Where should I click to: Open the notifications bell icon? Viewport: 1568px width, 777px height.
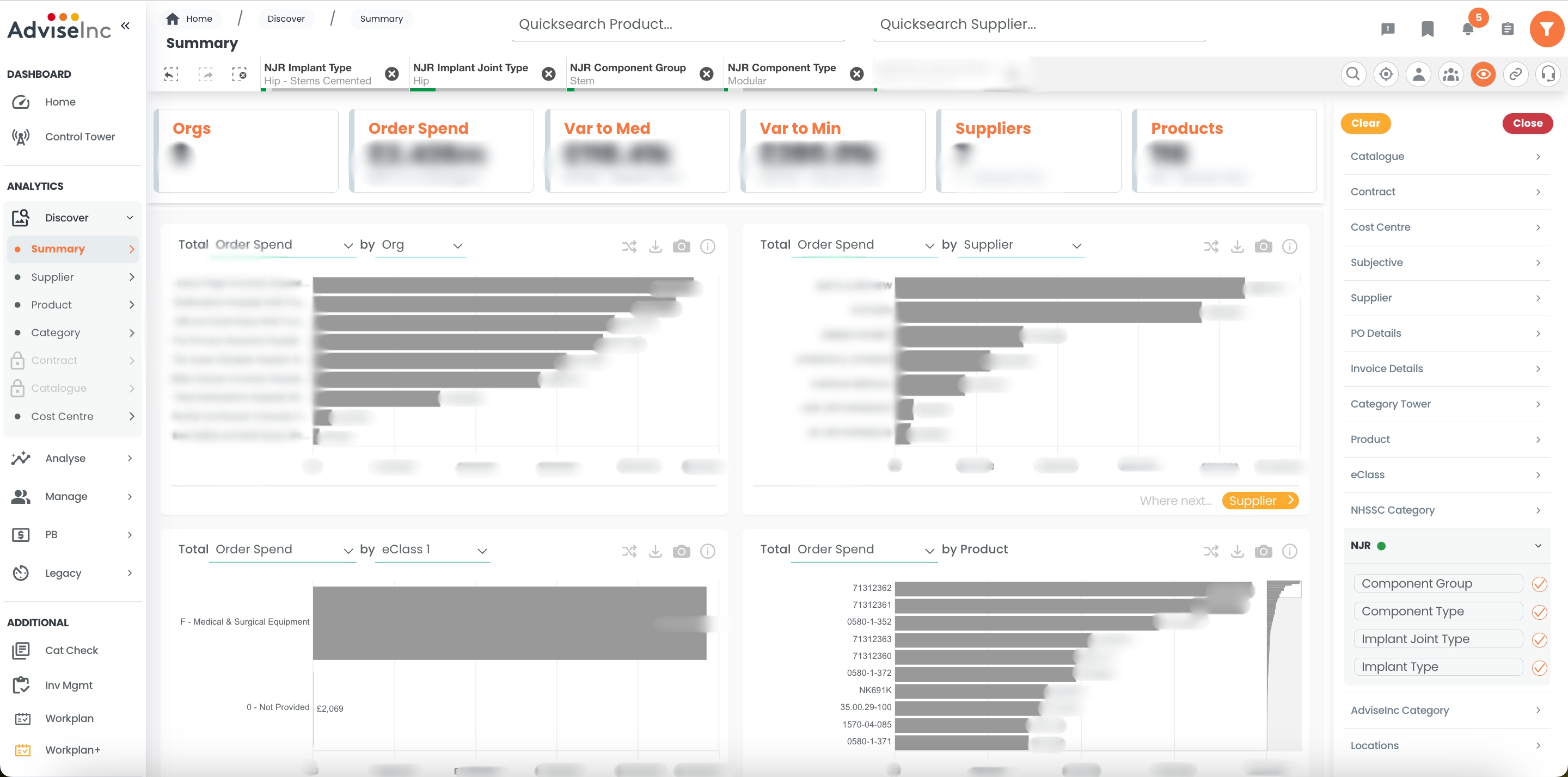tap(1468, 29)
